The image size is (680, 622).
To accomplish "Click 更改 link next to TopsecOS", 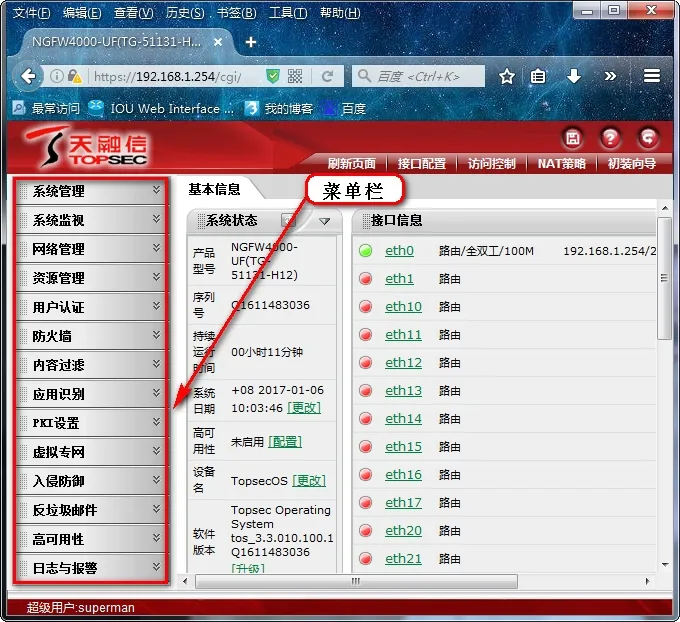I will pos(309,481).
